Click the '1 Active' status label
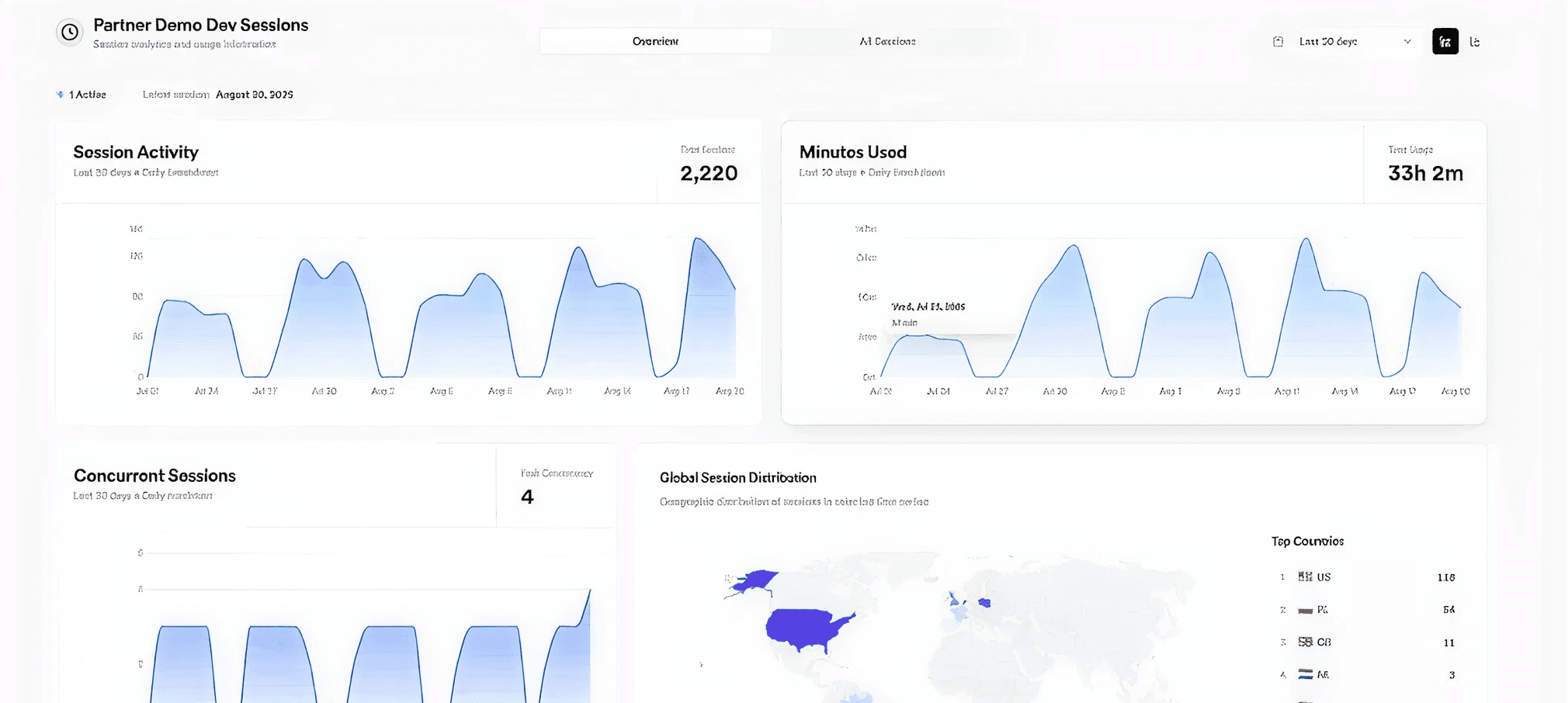 87,95
